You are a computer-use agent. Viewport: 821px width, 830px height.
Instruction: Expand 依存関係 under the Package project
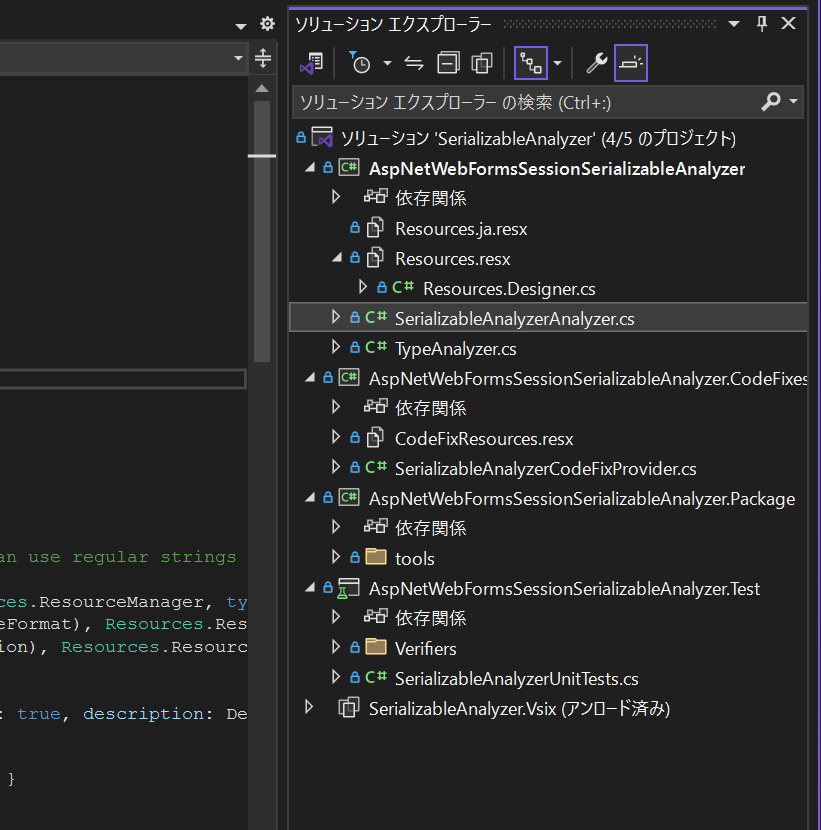(x=336, y=527)
